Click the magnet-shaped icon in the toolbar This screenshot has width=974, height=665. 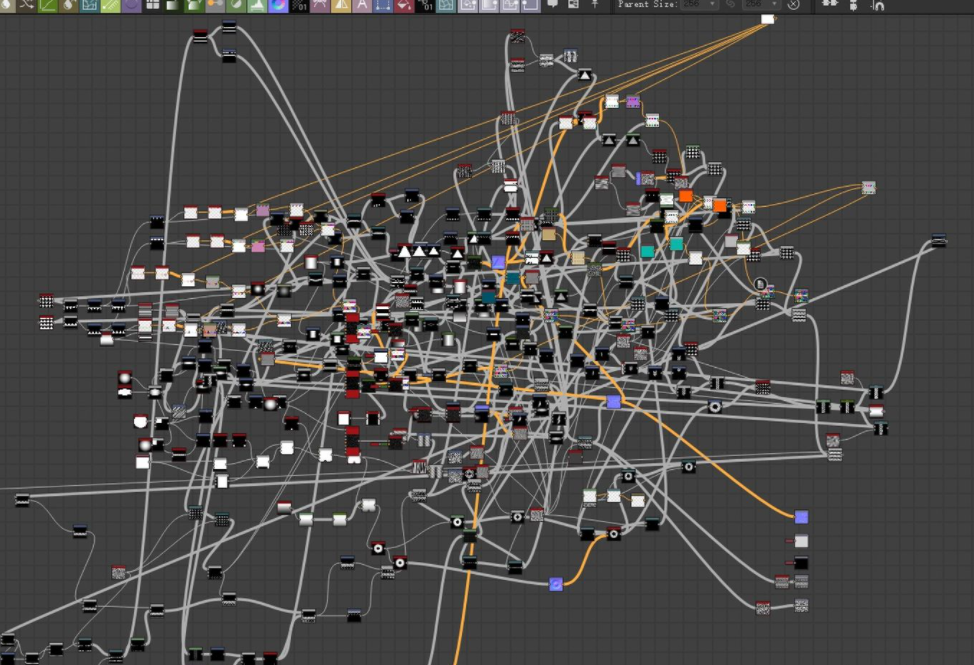[x=878, y=5]
